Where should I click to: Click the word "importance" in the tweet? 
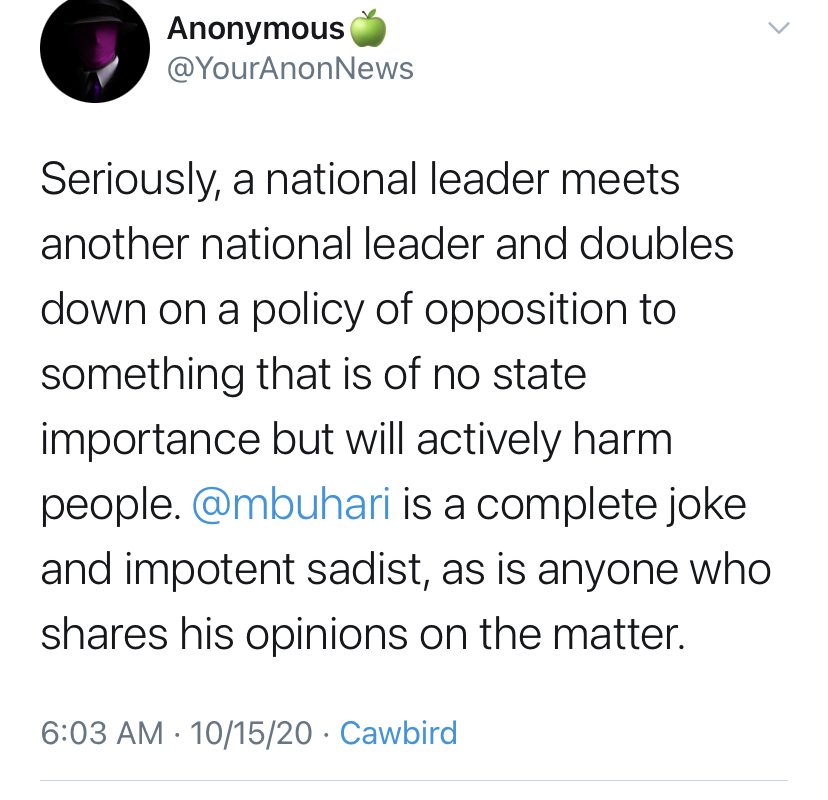click(151, 440)
